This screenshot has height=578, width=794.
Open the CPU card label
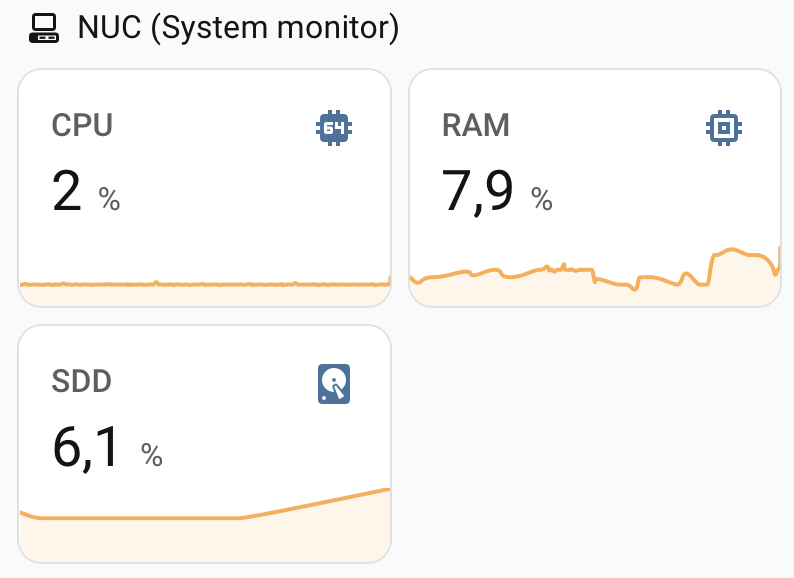click(82, 126)
